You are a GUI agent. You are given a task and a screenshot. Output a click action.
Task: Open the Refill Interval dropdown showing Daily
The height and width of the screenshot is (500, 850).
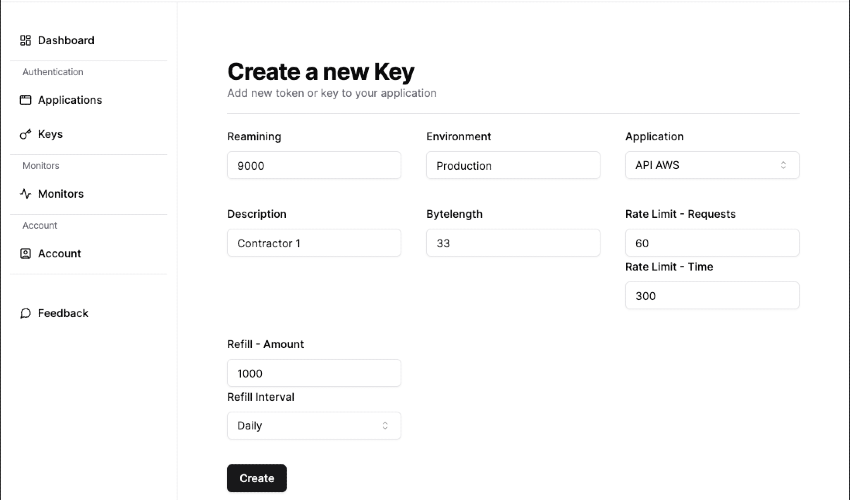pyautogui.click(x=314, y=426)
